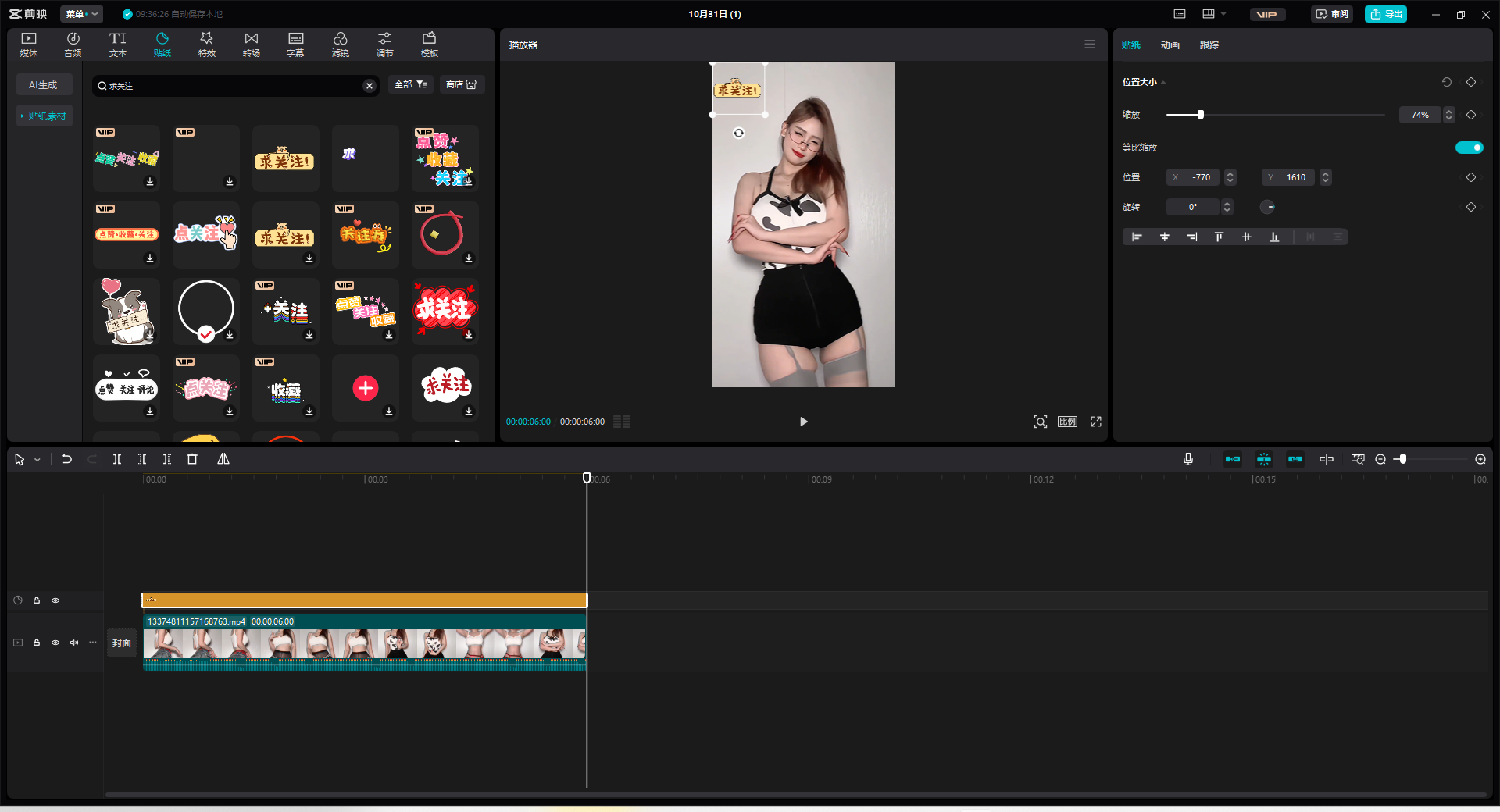Image resolution: width=1500 pixels, height=812 pixels.
Task: Toggle main track magnet snapping
Action: click(x=1232, y=459)
